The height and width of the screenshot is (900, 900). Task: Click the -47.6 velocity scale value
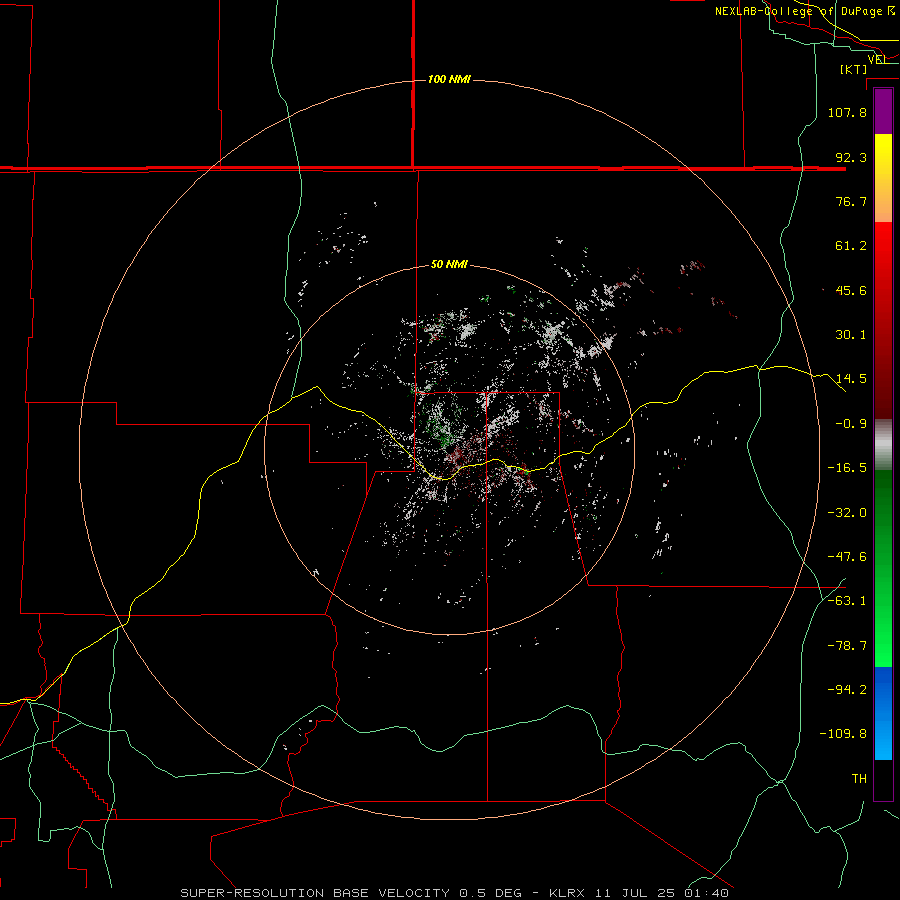click(847, 557)
